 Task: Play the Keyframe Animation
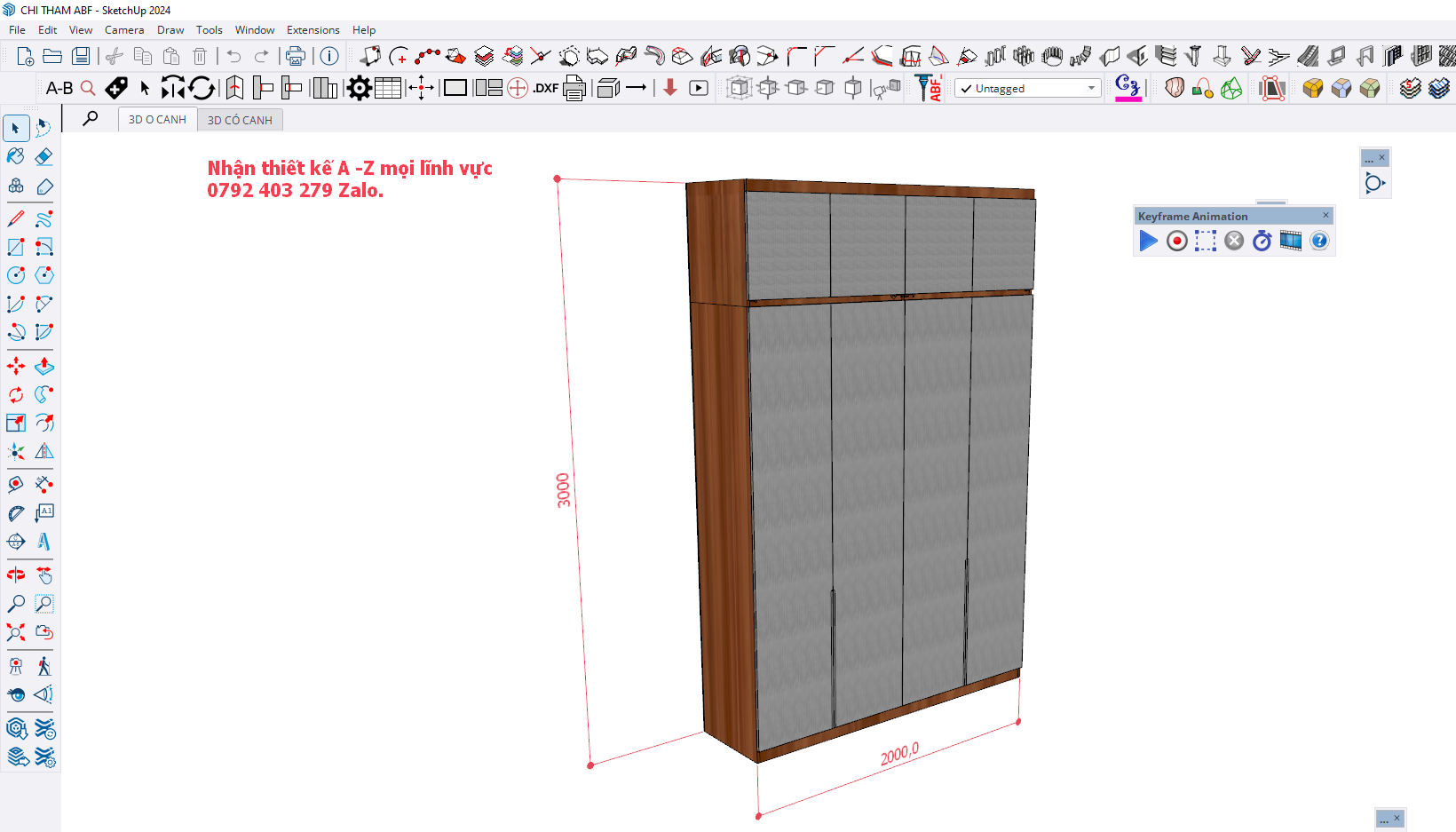coord(1148,241)
